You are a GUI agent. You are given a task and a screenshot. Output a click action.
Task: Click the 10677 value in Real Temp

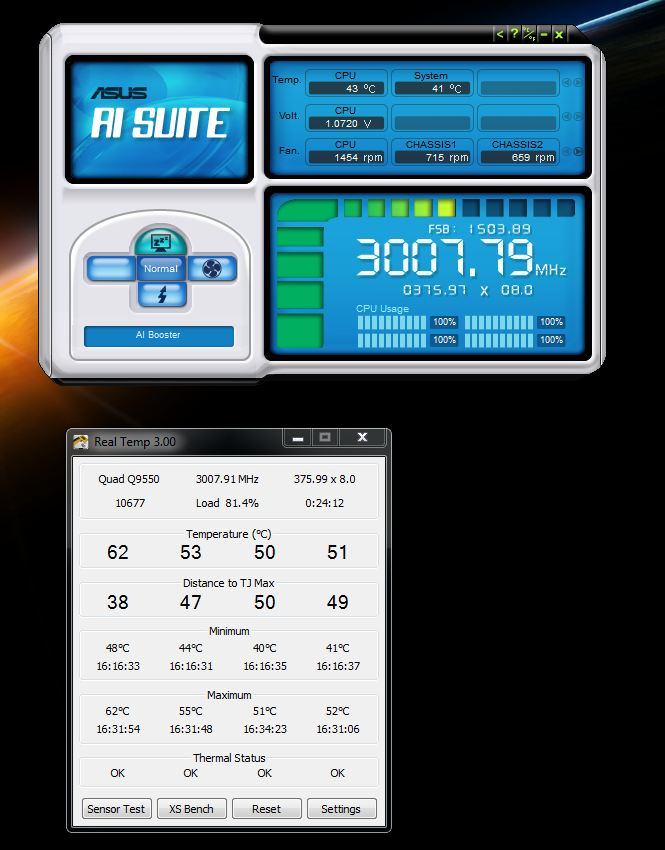[130, 503]
